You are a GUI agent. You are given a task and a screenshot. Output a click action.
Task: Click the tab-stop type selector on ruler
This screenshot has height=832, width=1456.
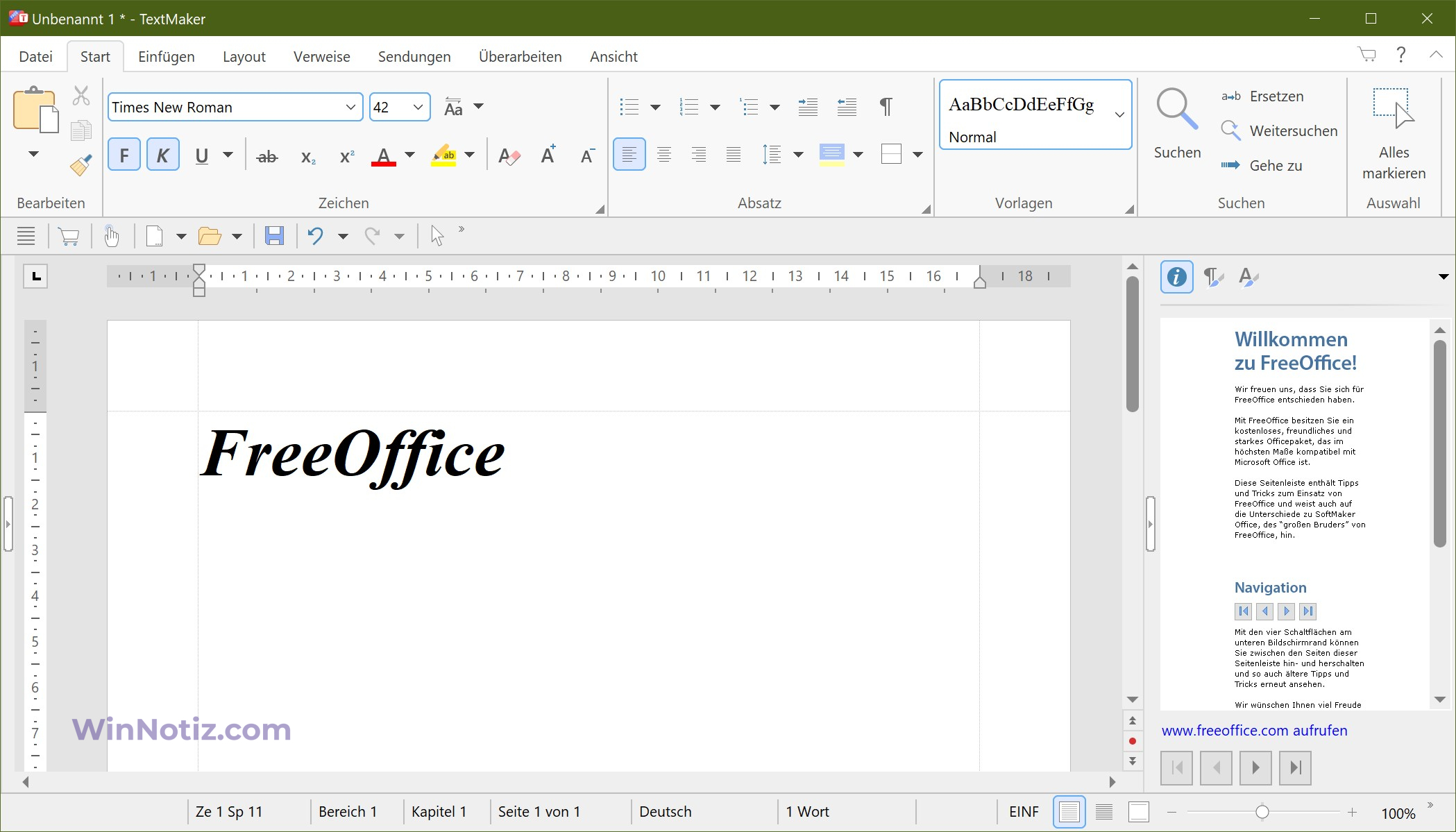(x=35, y=276)
